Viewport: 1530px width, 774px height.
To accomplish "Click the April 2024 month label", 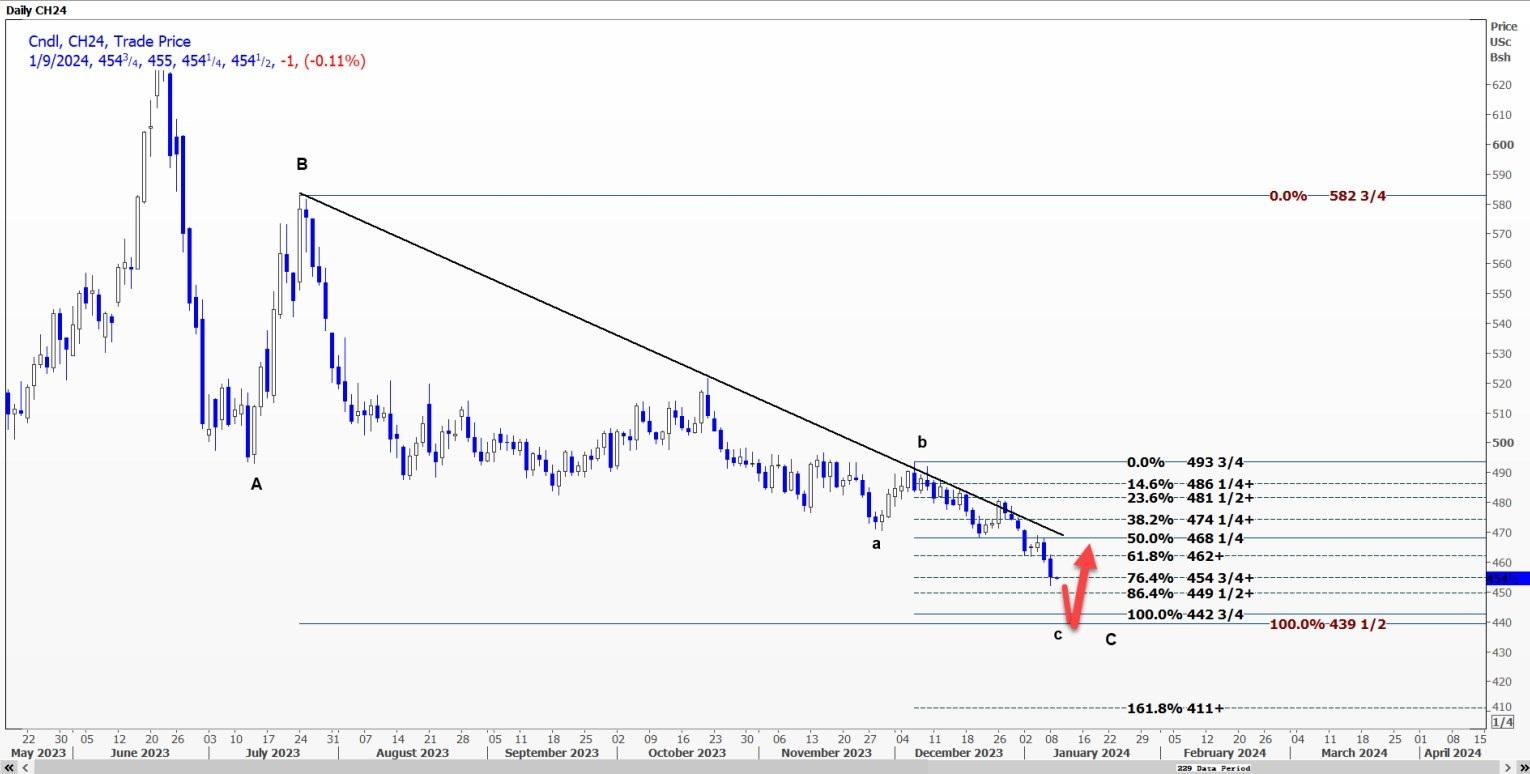I will point(1453,753).
